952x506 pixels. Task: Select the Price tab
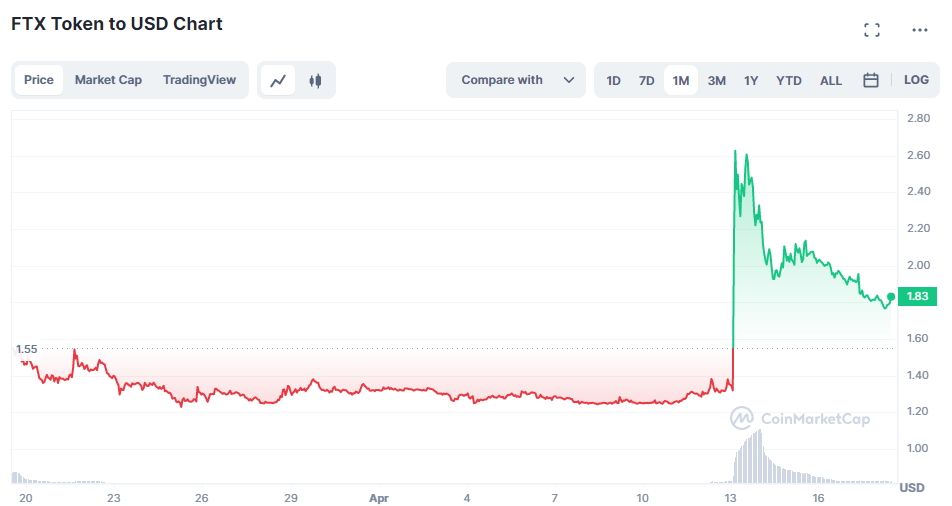[x=39, y=80]
